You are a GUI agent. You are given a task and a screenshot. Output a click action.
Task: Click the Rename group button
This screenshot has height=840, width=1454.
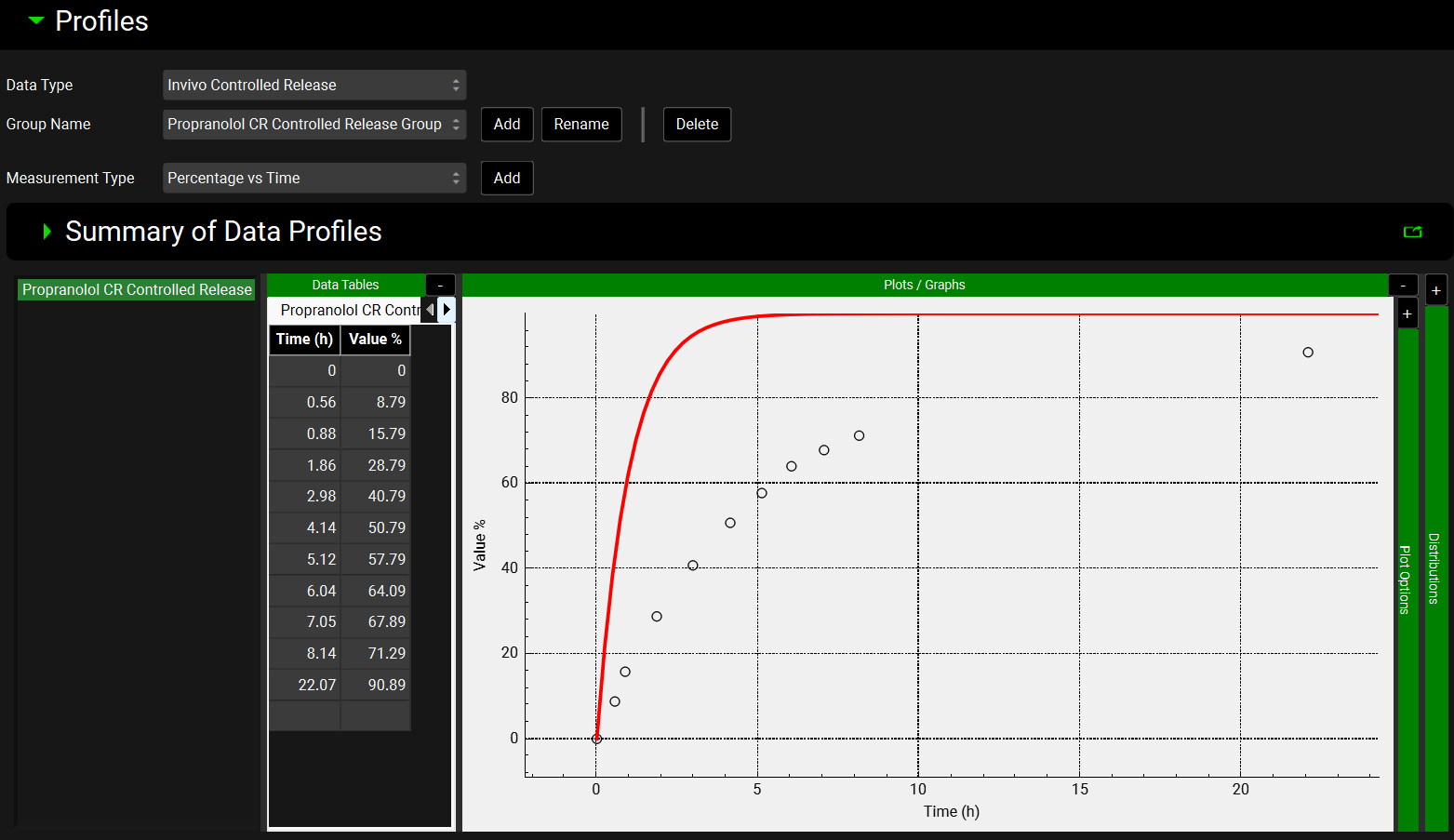click(581, 125)
